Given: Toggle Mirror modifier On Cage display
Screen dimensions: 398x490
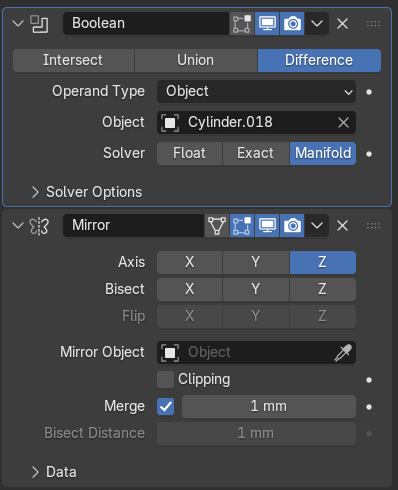Looking at the screenshot, I should [x=217, y=226].
